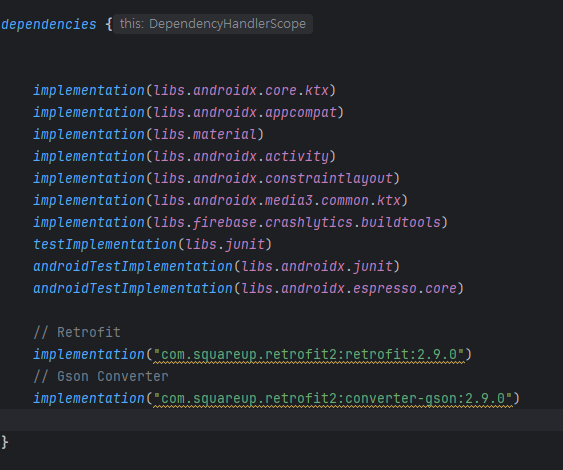The height and width of the screenshot is (470, 563).
Task: Click the dependencies keyword
Action: (49, 24)
